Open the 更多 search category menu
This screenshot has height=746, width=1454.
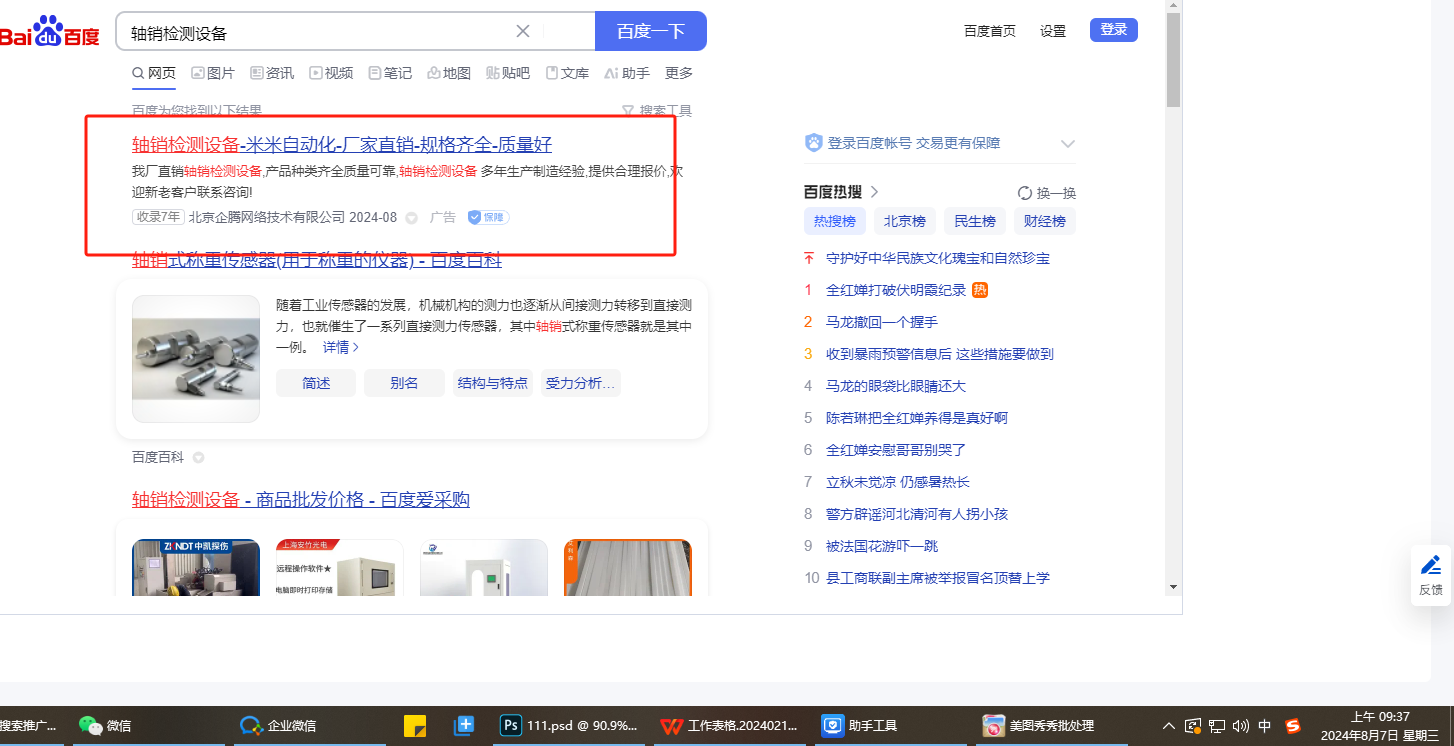pyautogui.click(x=679, y=73)
